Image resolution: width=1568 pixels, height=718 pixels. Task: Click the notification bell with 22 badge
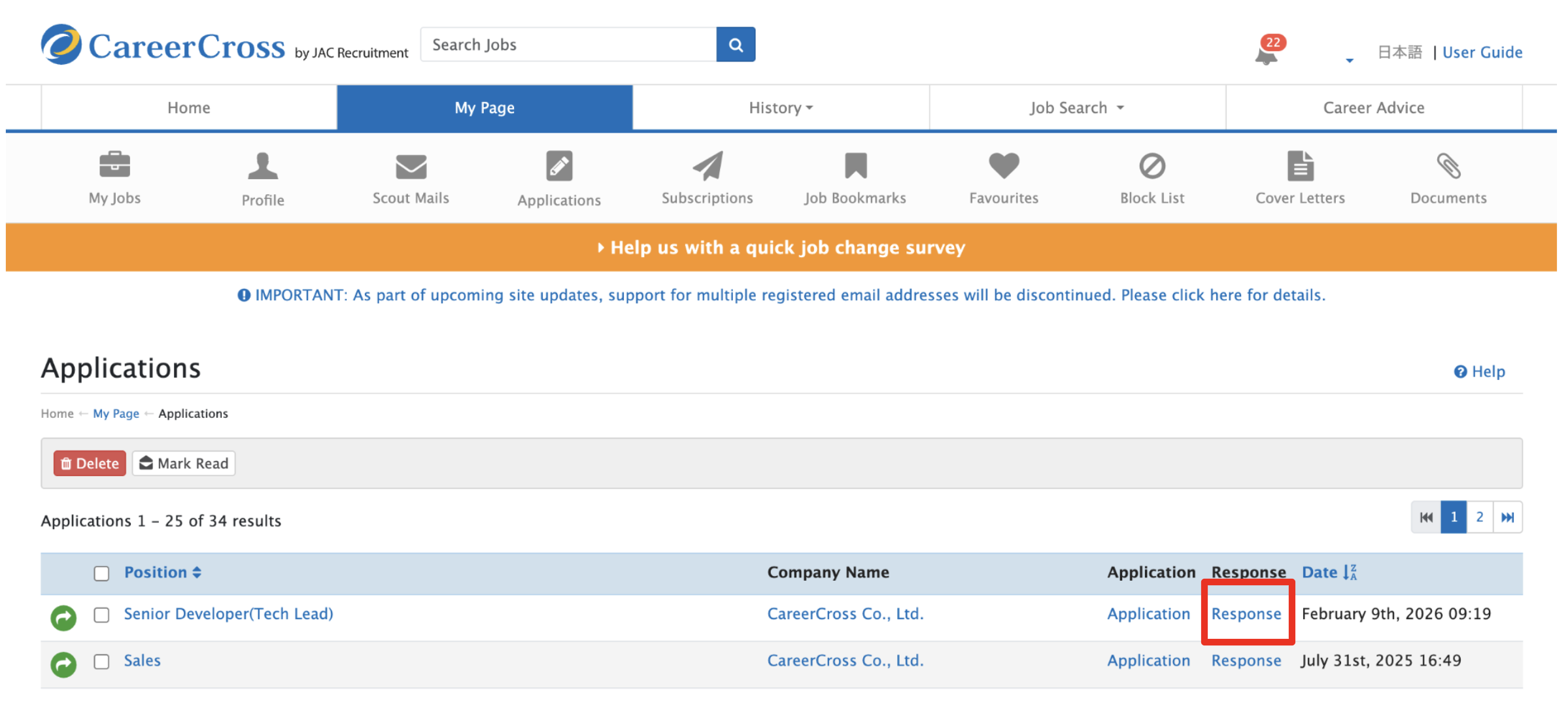coord(1267,54)
